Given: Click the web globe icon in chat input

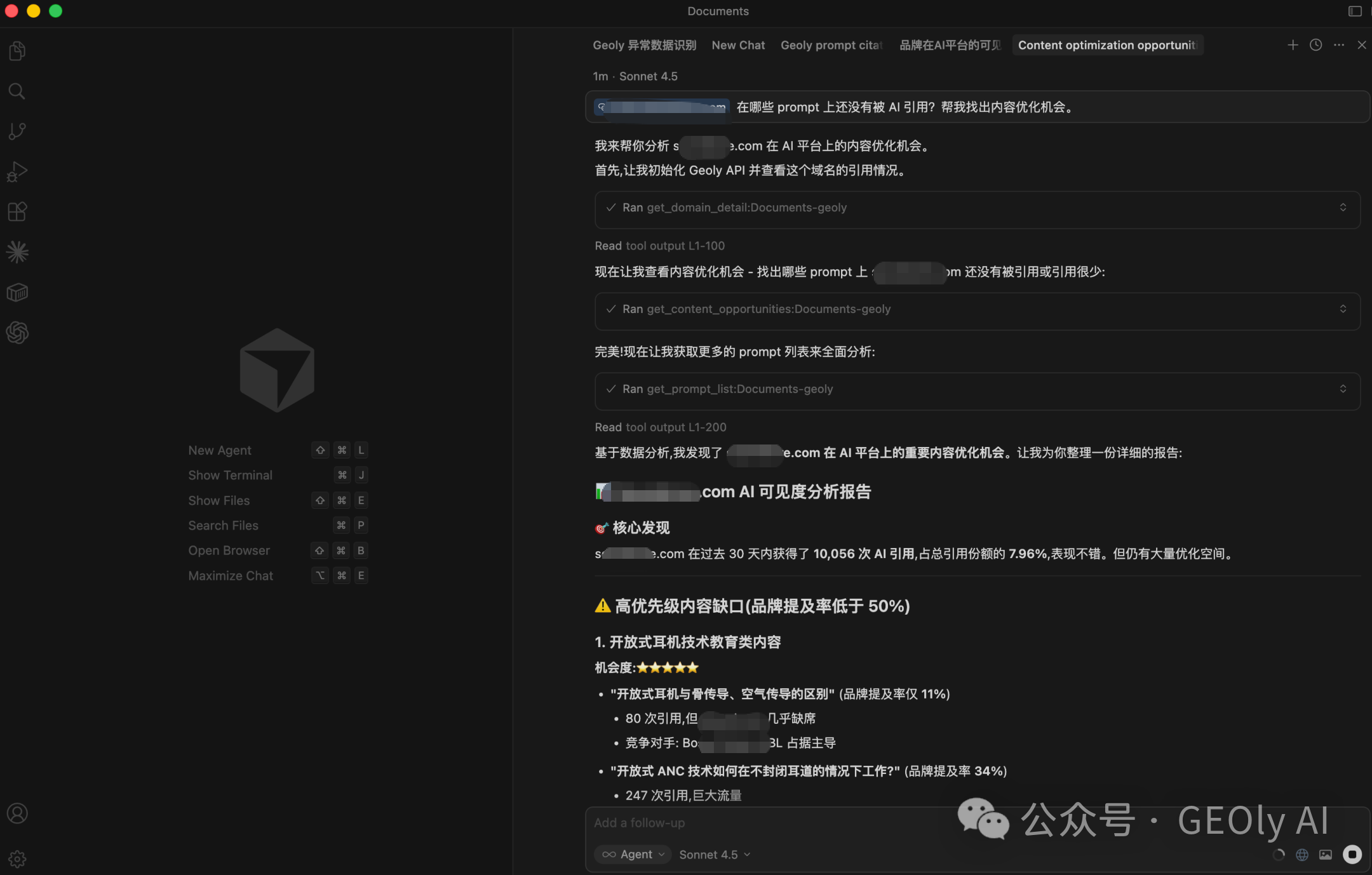Looking at the screenshot, I should tap(1302, 855).
